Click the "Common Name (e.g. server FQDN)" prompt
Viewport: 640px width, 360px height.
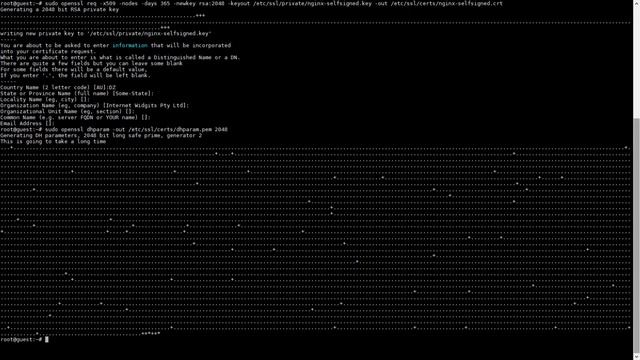tap(76, 117)
